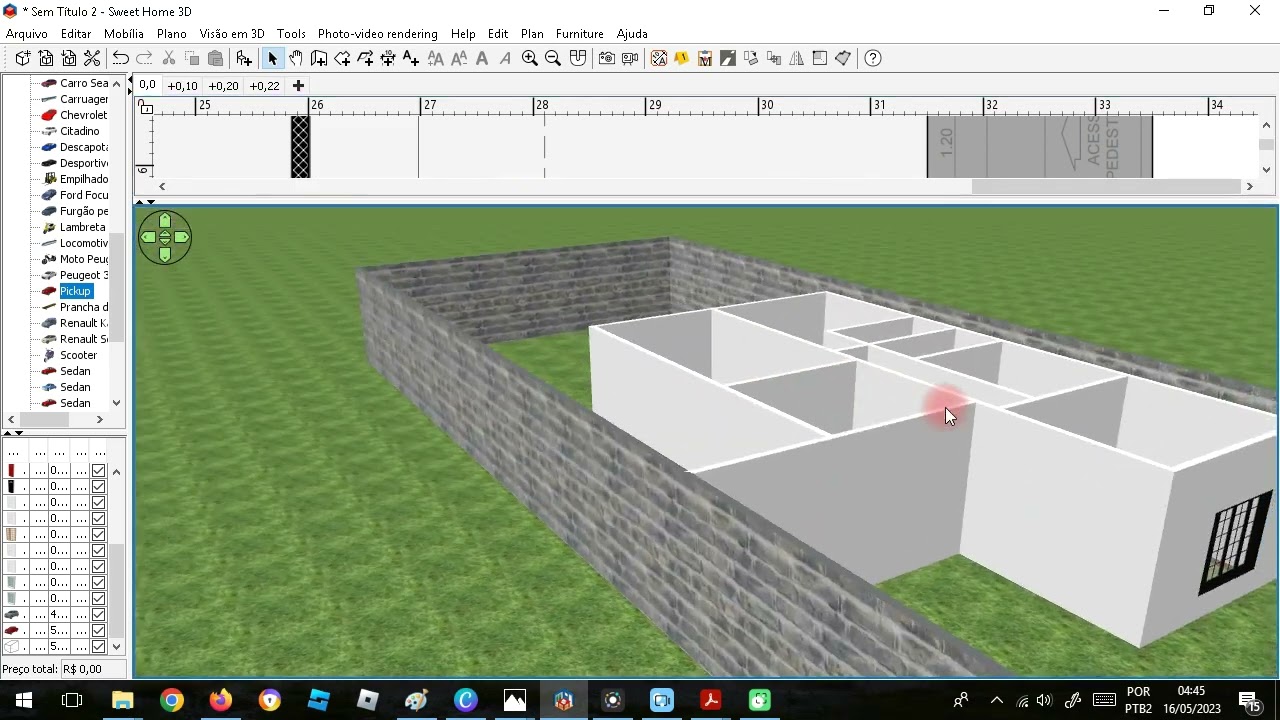Select the Create rooms tool
Viewport: 1280px width, 720px height.
pyautogui.click(x=342, y=58)
